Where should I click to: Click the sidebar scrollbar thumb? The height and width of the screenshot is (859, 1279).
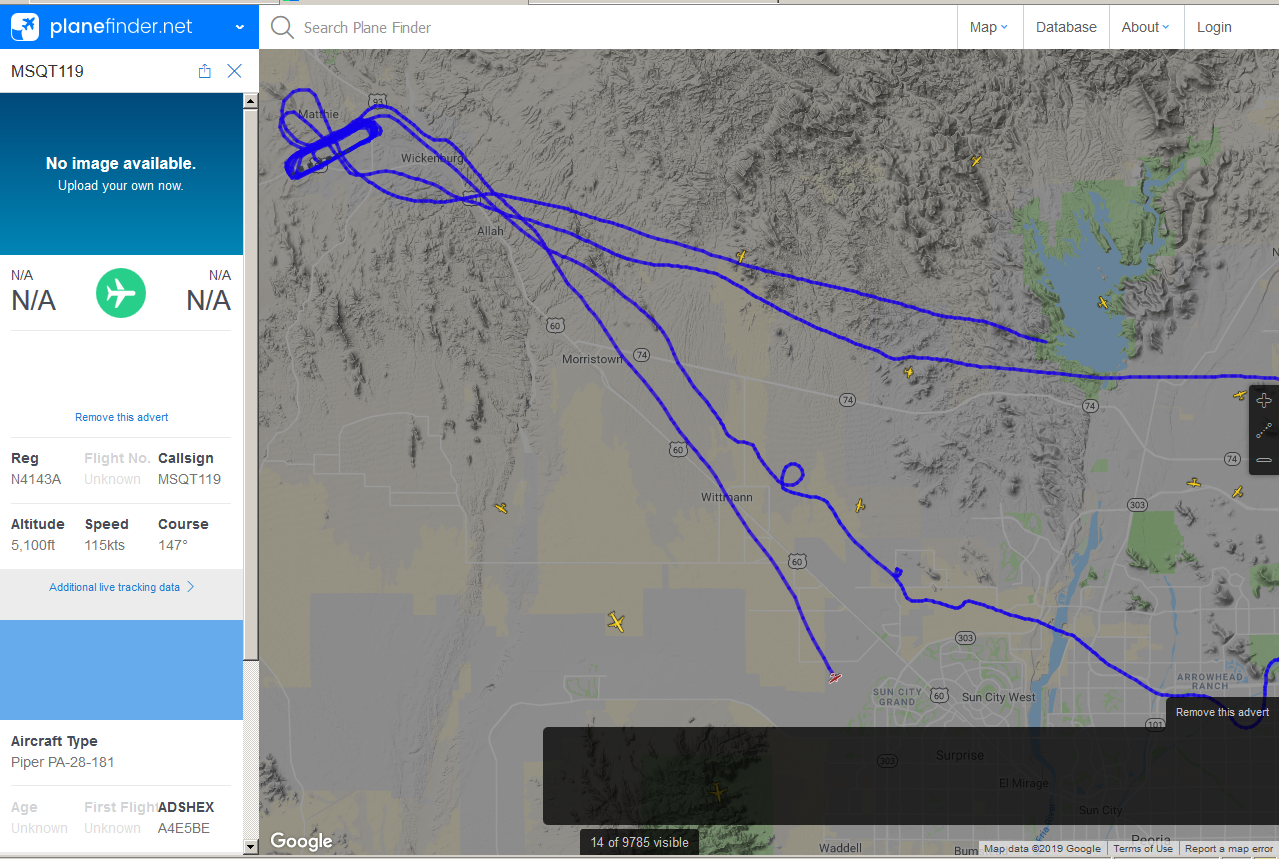[251, 384]
